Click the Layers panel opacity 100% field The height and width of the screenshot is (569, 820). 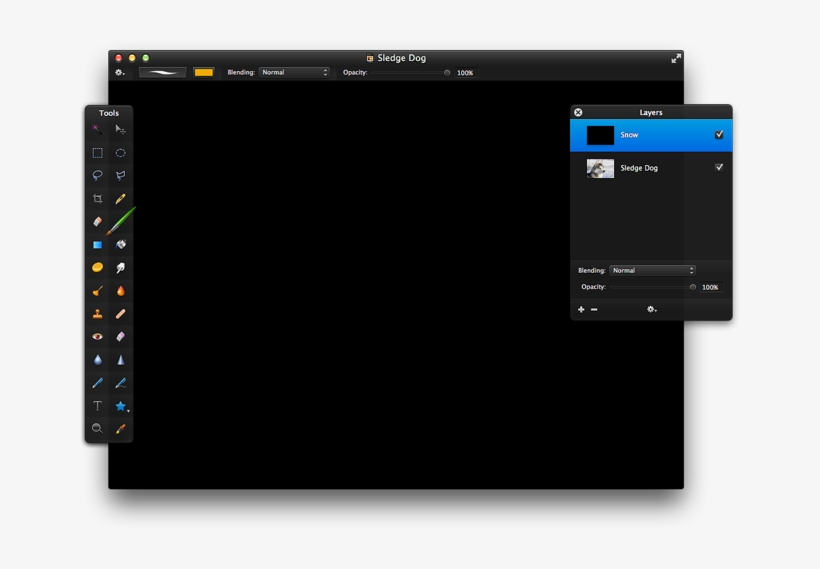click(x=711, y=287)
